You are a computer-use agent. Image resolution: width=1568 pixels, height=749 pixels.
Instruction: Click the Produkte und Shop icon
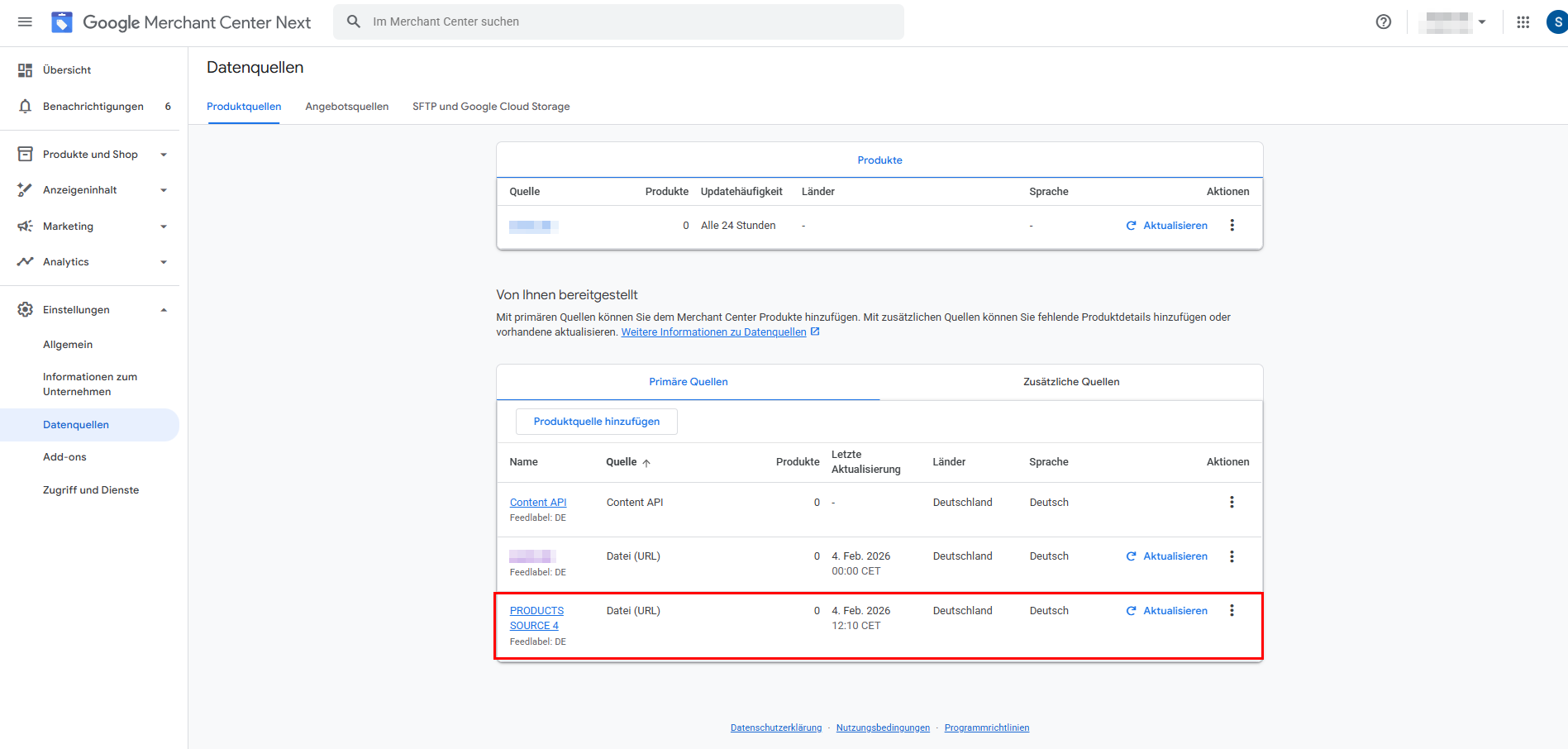(26, 155)
